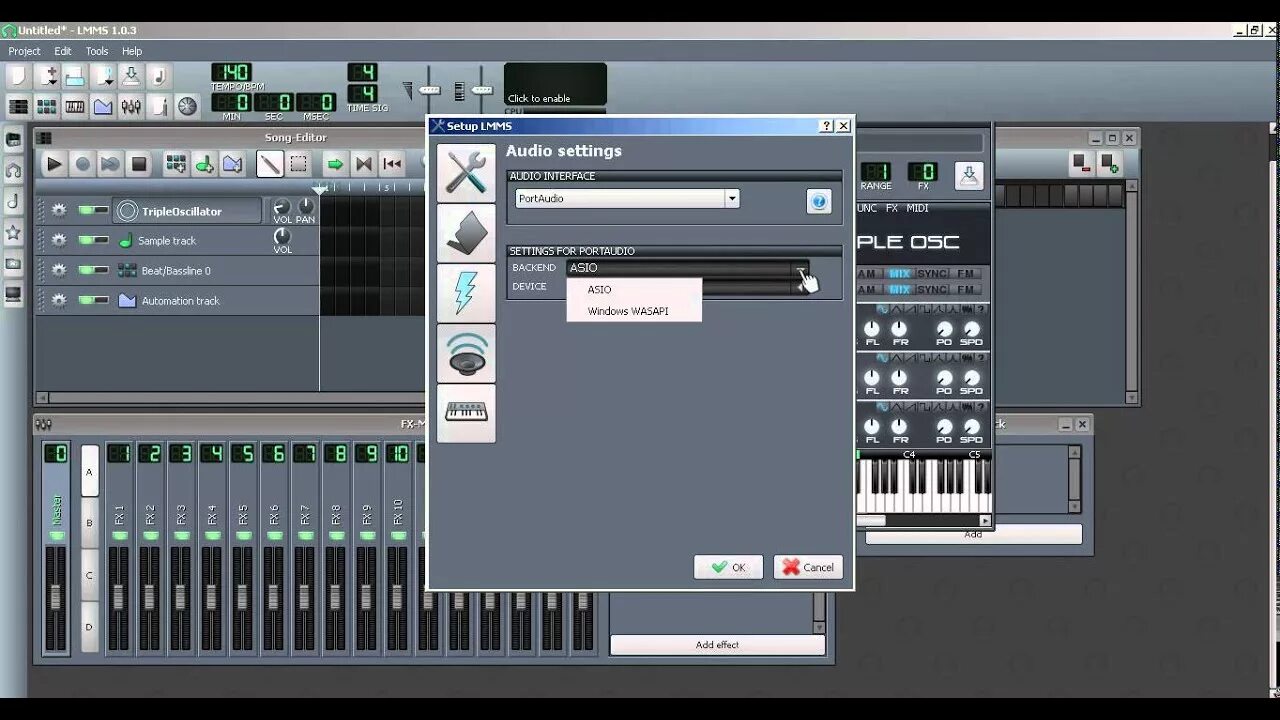Screen dimensions: 1280x720
Task: Add automation track in Song-Editor
Action: [232, 164]
